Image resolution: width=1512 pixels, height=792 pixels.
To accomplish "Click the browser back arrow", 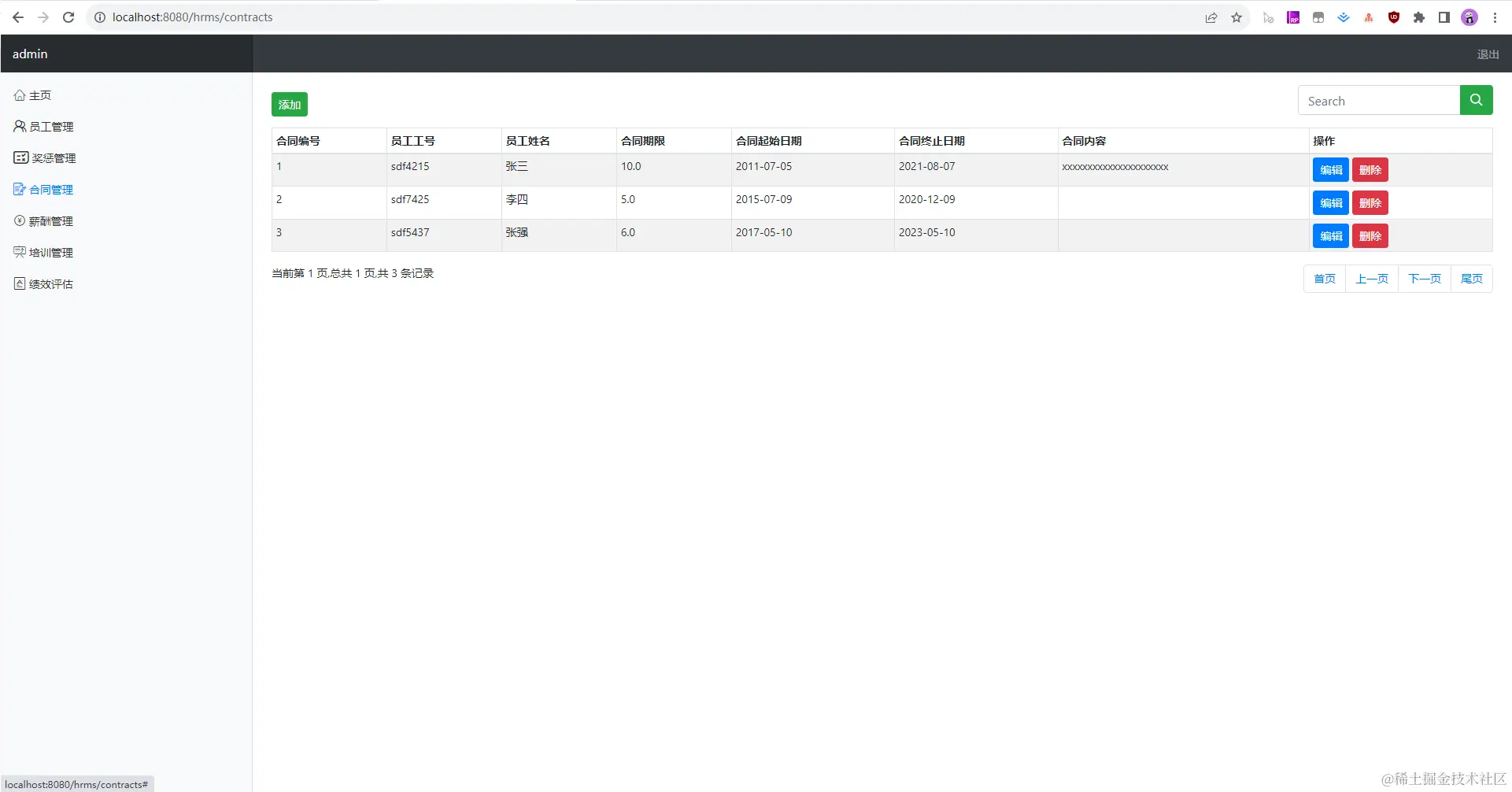I will [18, 17].
